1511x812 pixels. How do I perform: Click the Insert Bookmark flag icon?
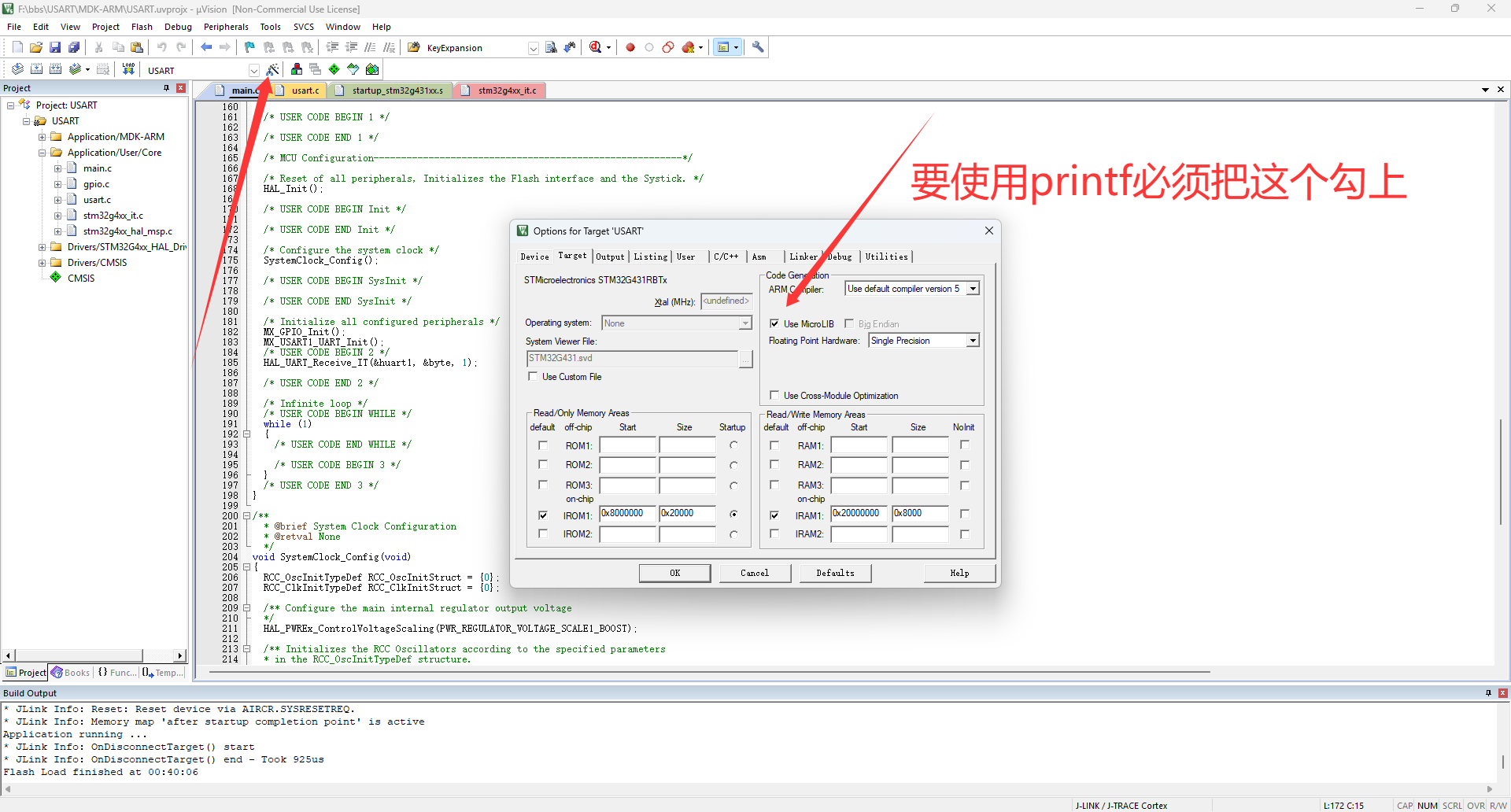tap(249, 47)
